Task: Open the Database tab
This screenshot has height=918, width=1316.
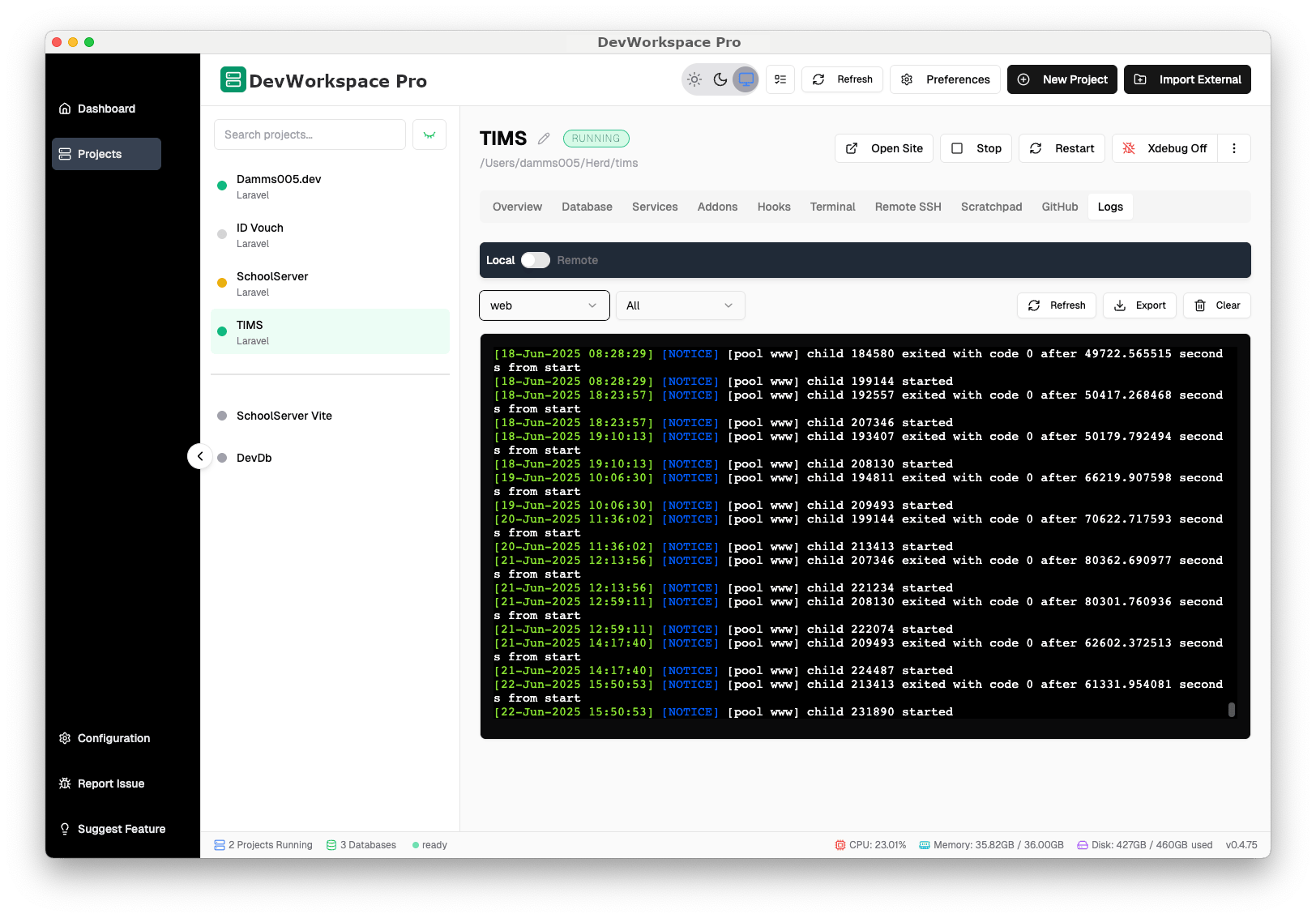Action: pyautogui.click(x=587, y=207)
